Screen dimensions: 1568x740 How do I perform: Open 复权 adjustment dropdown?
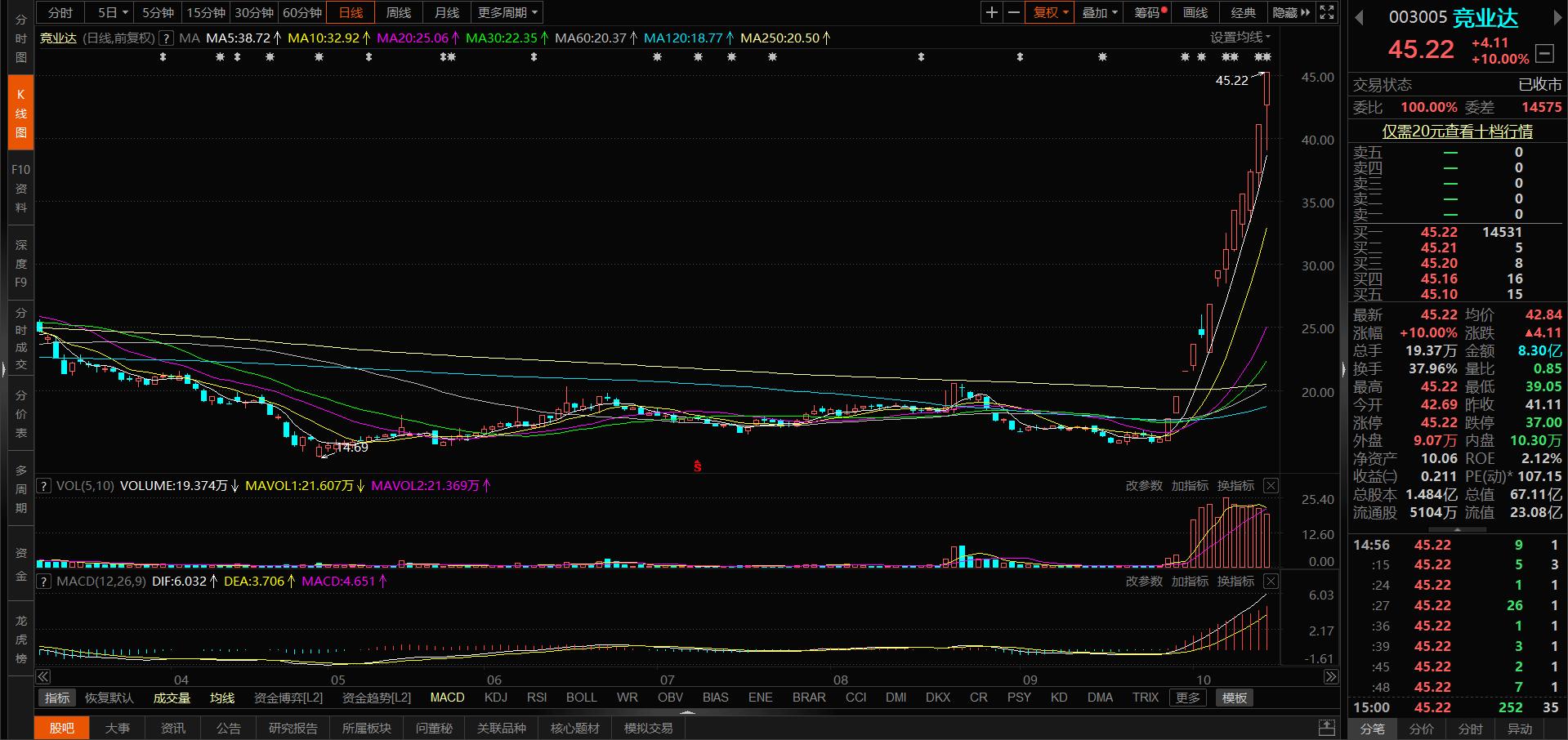tap(1050, 12)
